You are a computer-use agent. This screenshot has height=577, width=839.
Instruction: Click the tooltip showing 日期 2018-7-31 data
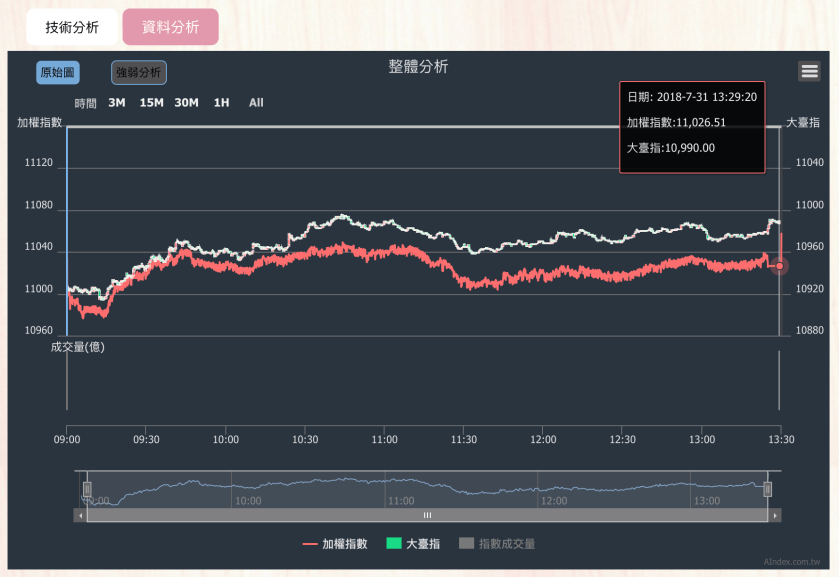692,128
